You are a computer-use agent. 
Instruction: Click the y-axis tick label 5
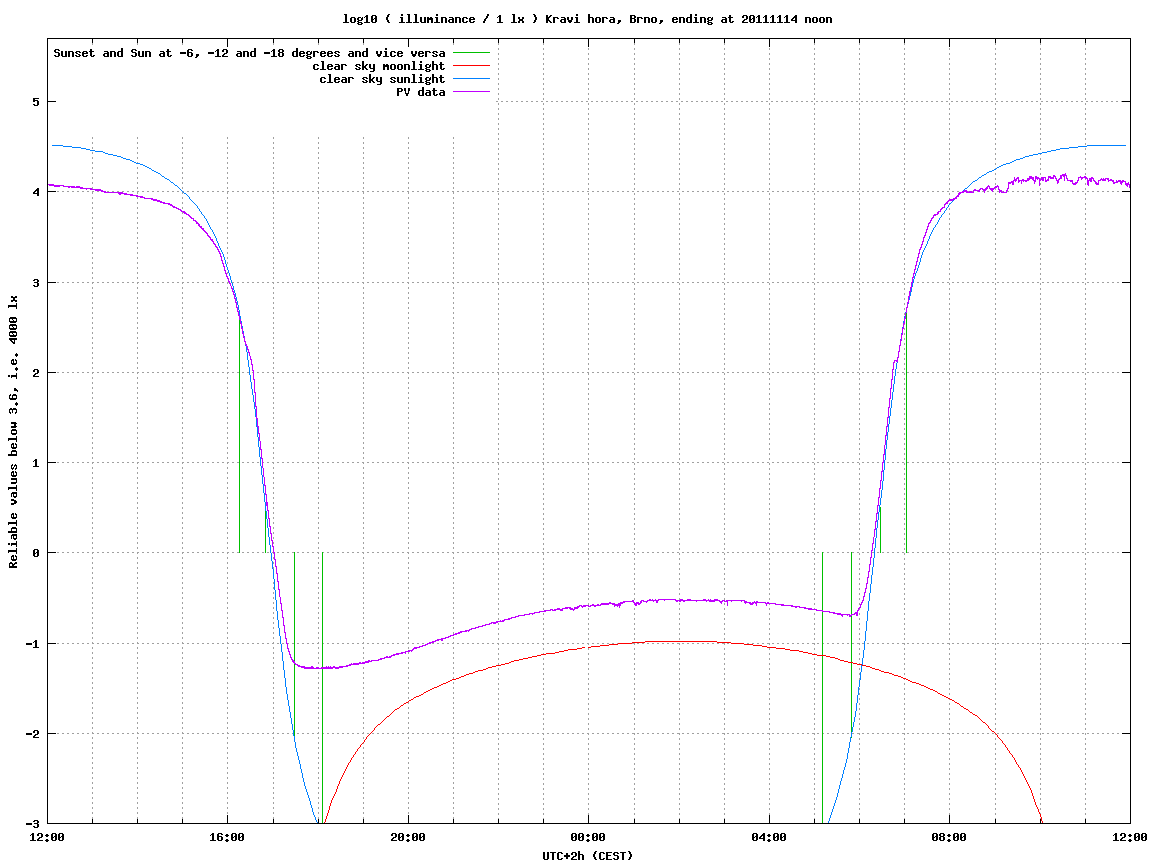coord(36,102)
